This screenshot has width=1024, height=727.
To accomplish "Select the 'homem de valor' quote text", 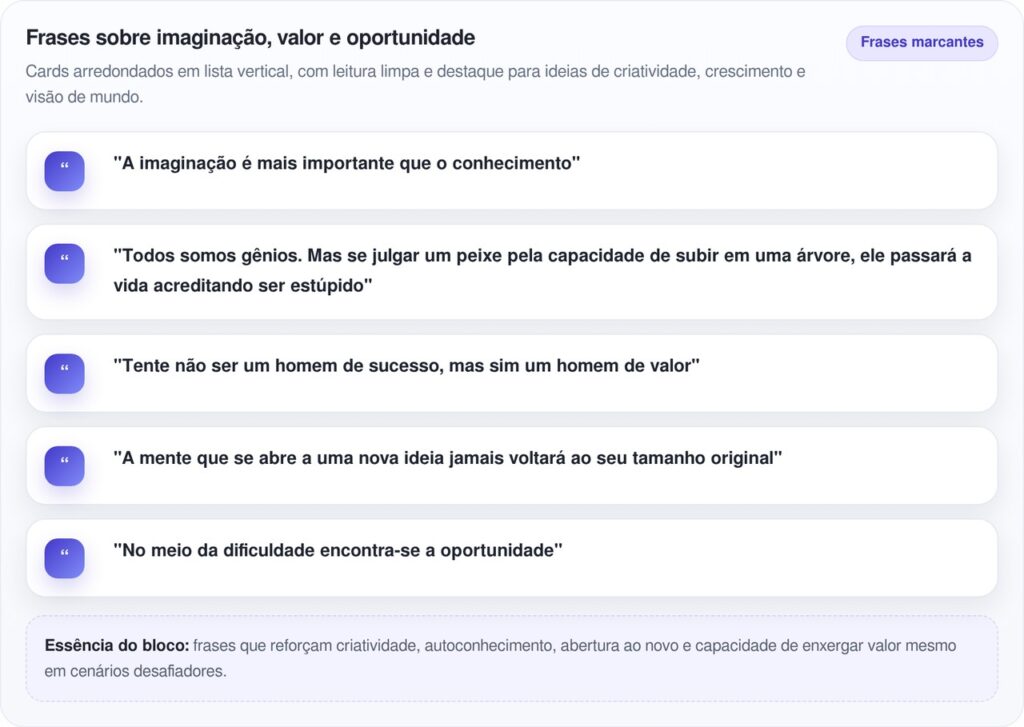I will pyautogui.click(x=406, y=366).
